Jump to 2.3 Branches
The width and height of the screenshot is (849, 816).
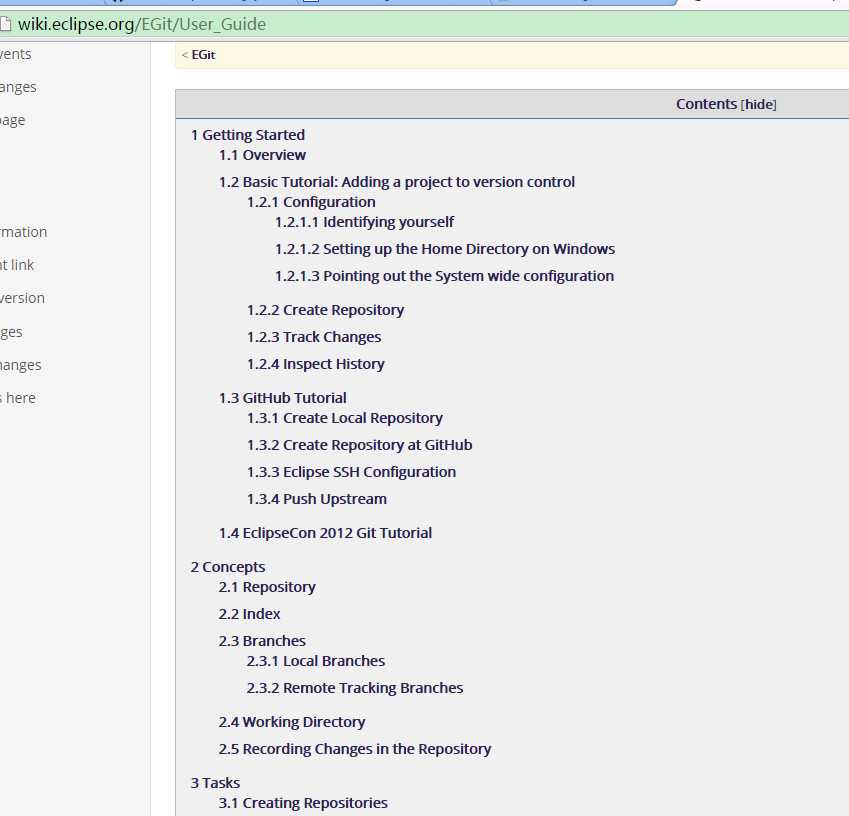tap(262, 641)
